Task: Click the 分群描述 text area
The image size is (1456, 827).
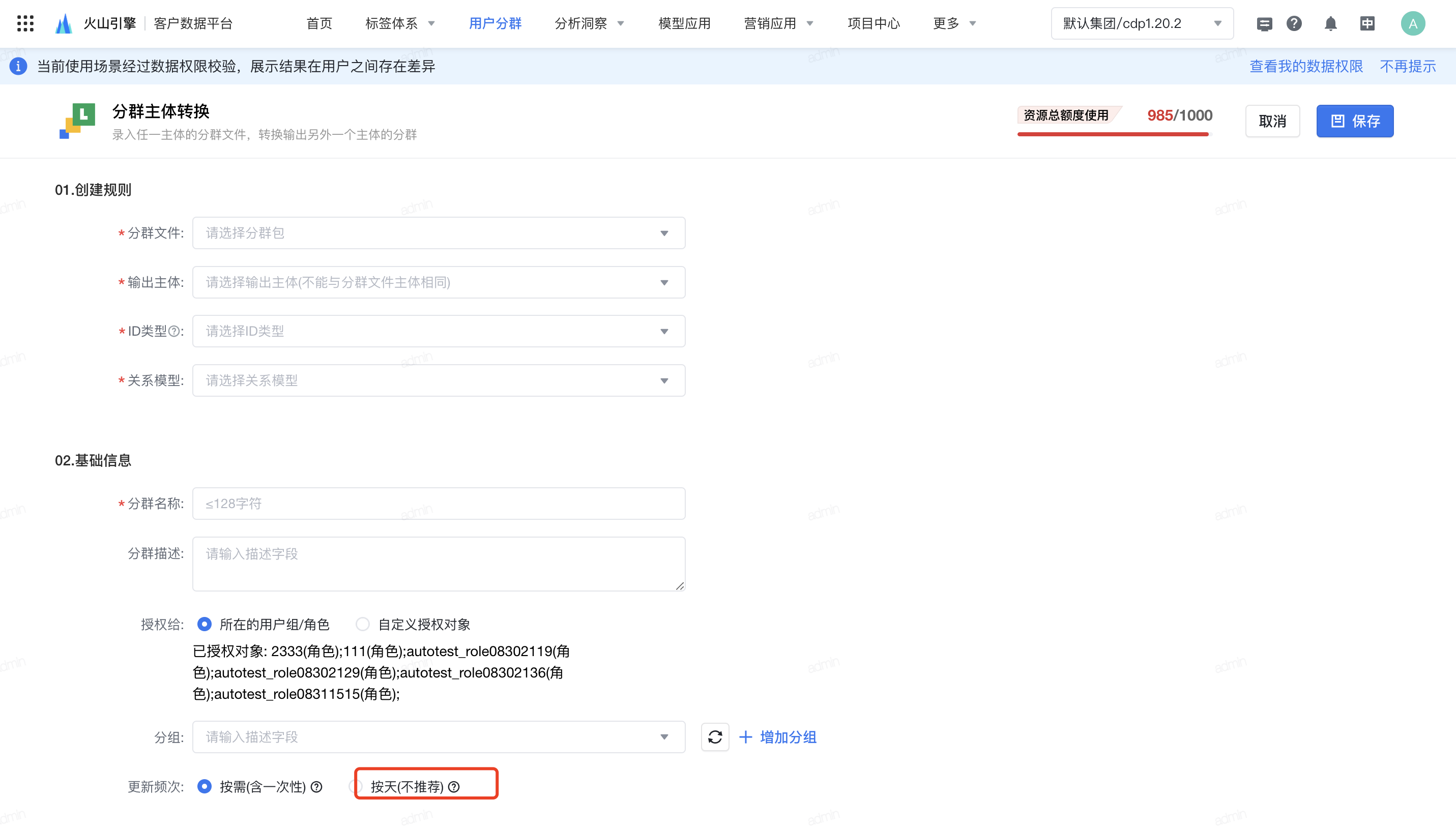Action: pyautogui.click(x=439, y=564)
